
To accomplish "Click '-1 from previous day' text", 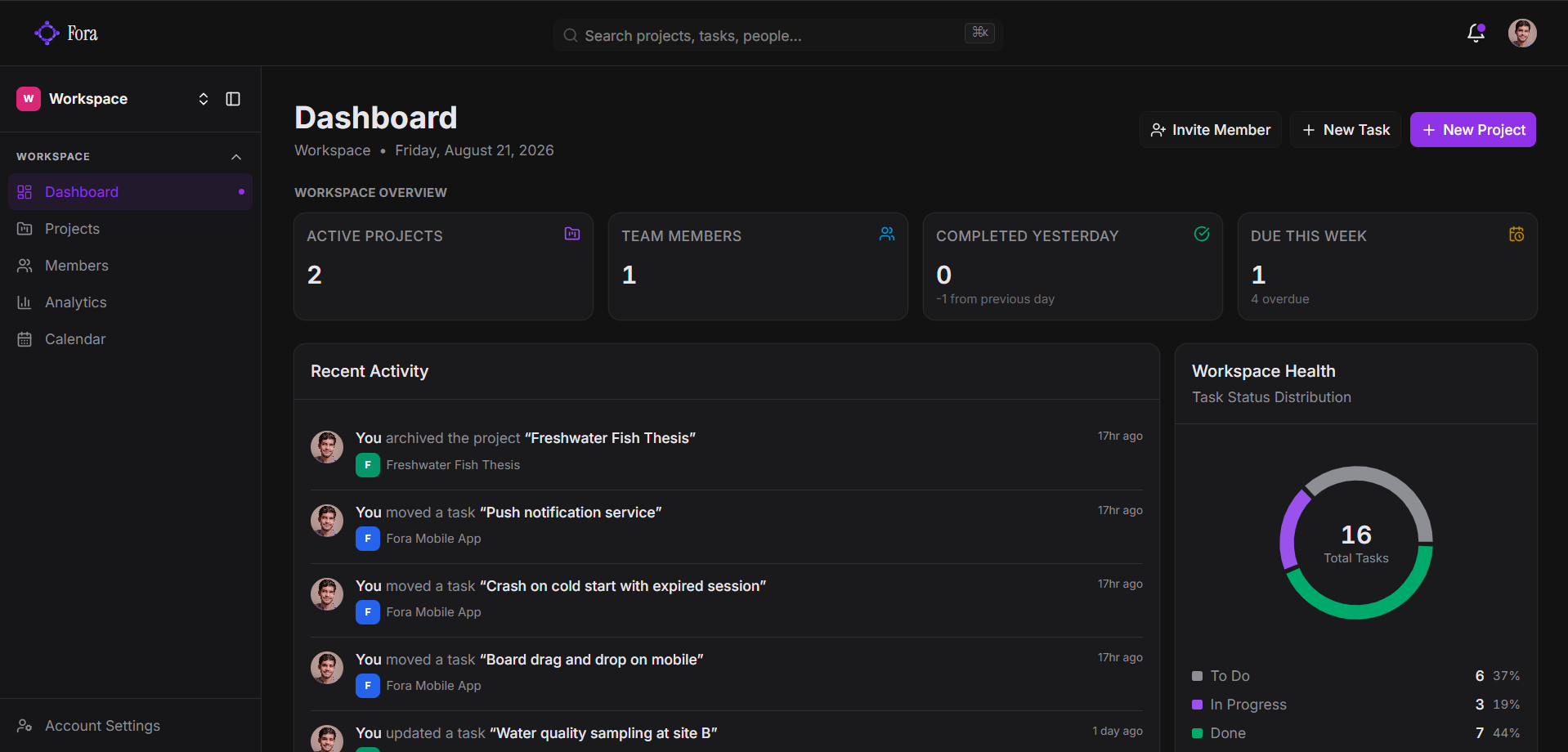I will tap(995, 299).
